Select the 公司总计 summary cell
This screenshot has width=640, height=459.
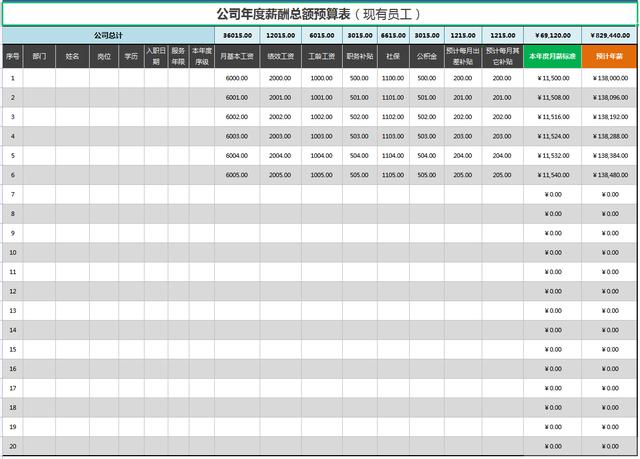(108, 35)
